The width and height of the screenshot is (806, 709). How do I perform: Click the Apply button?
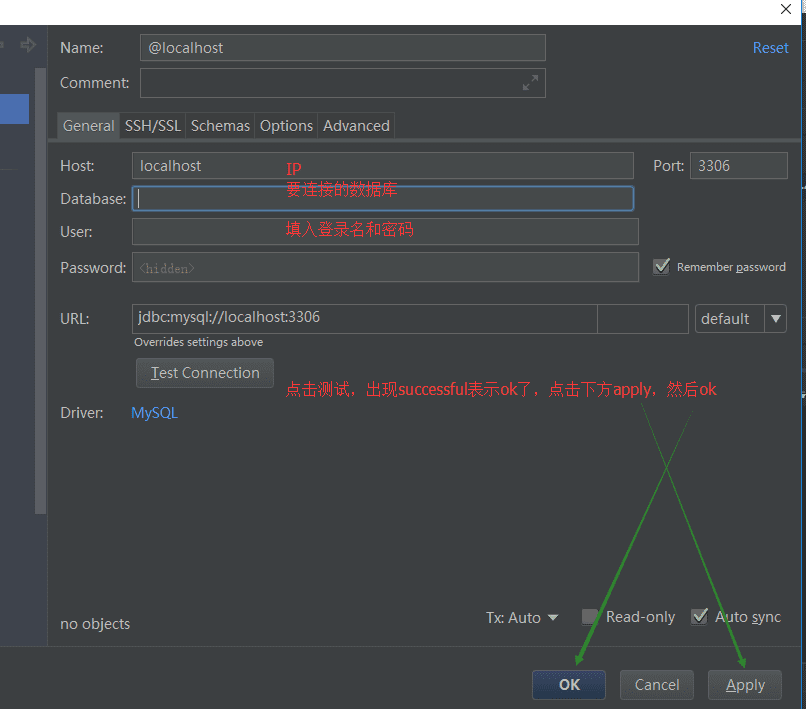[745, 685]
